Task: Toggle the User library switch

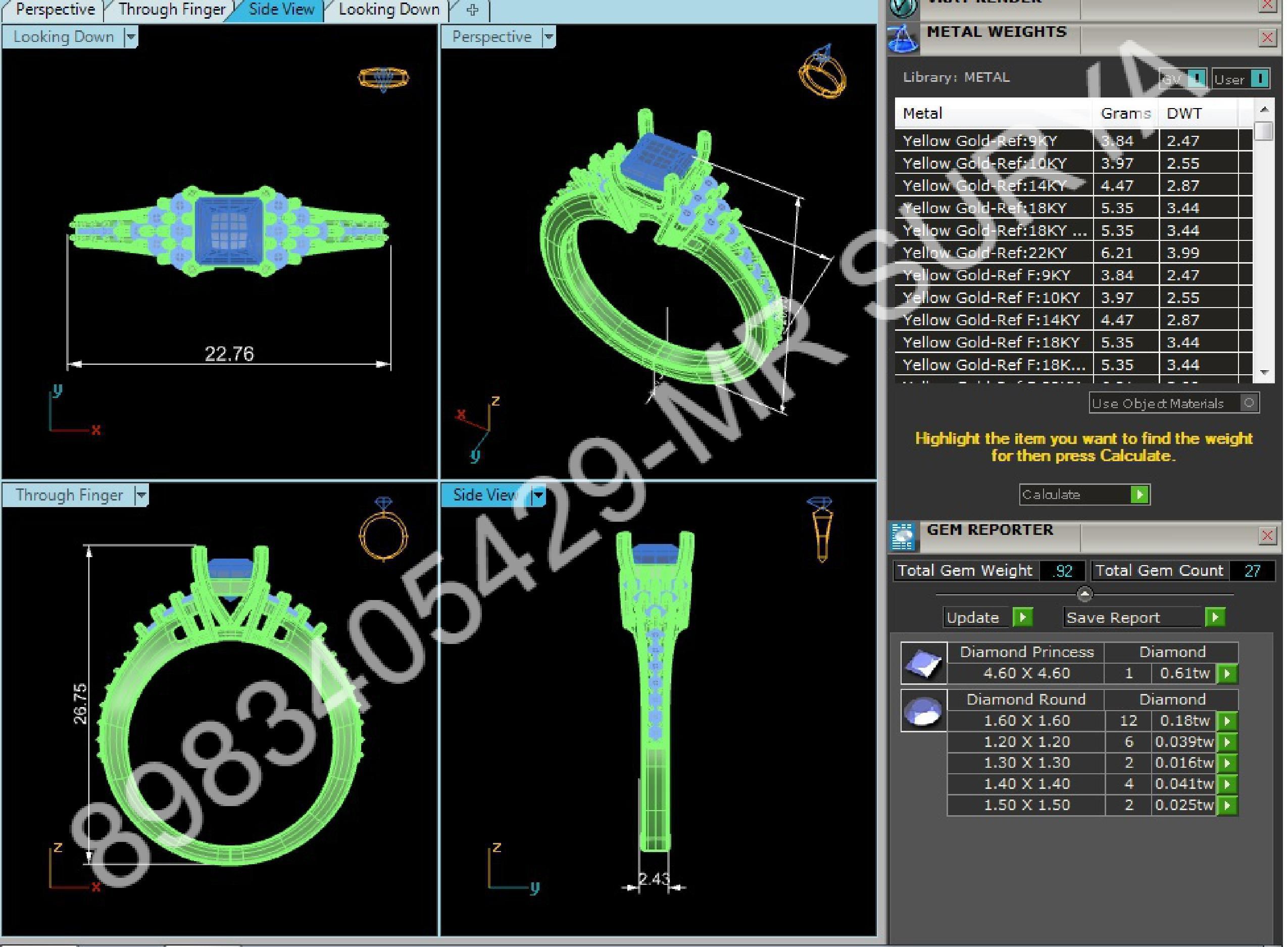Action: pyautogui.click(x=1259, y=78)
